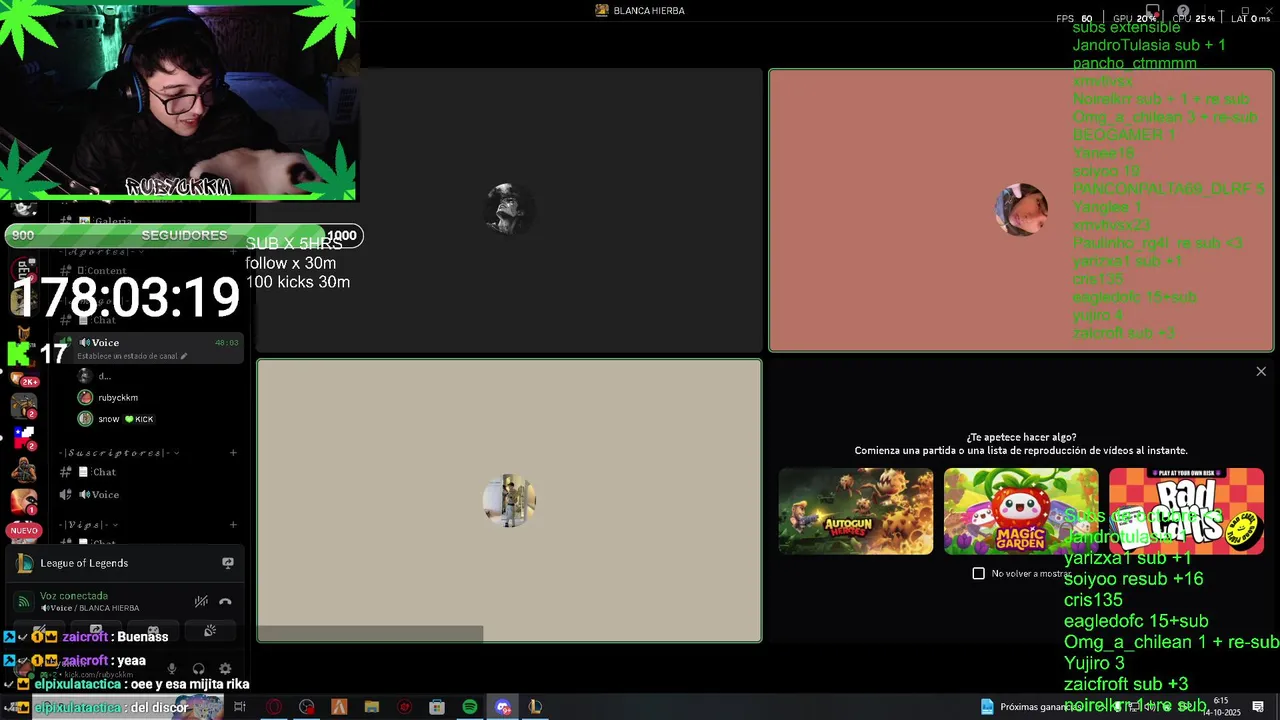This screenshot has width=1280, height=720.
Task: Open Spotify in the taskbar
Action: pos(470,707)
